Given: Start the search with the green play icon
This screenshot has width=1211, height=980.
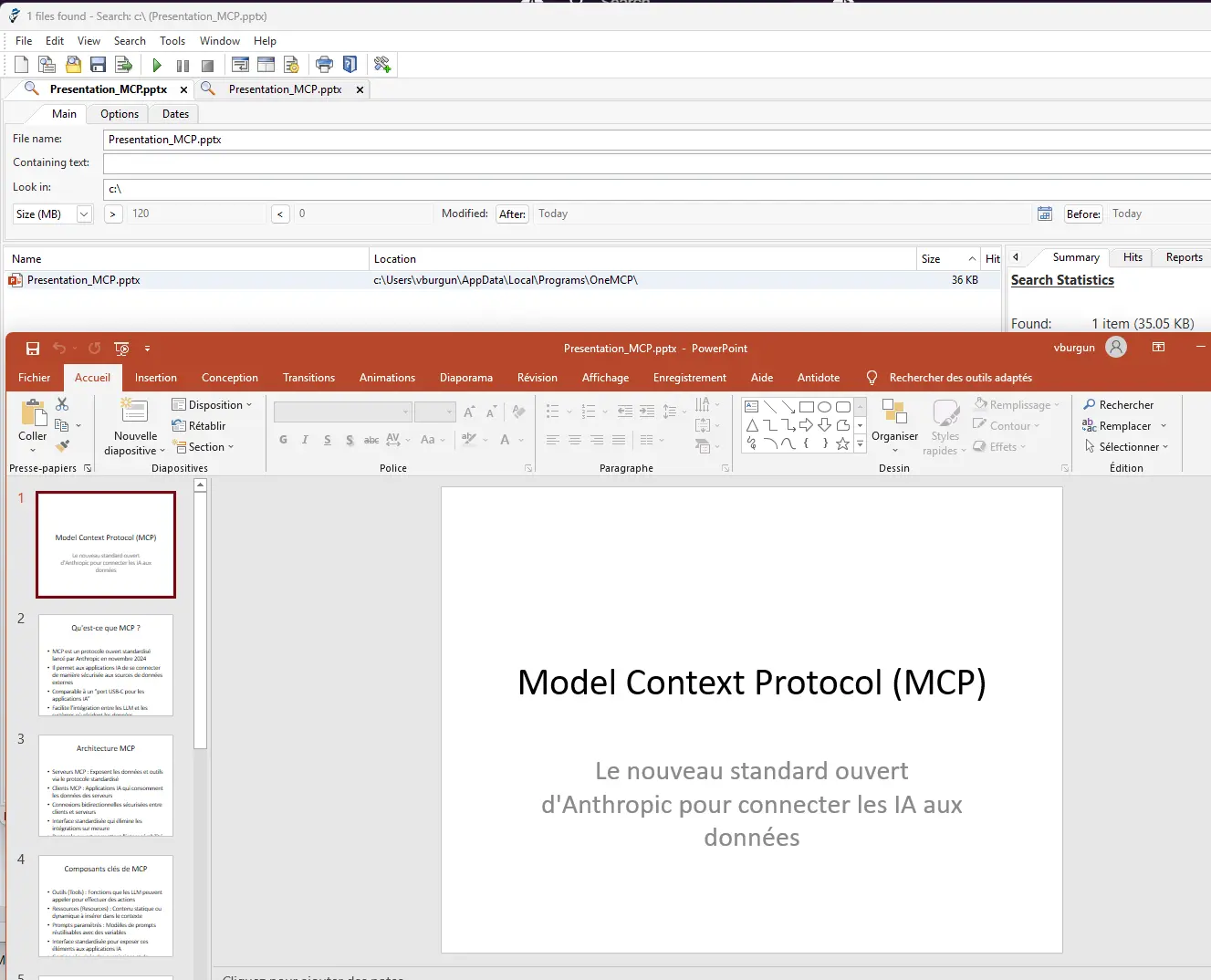Looking at the screenshot, I should click(x=157, y=65).
